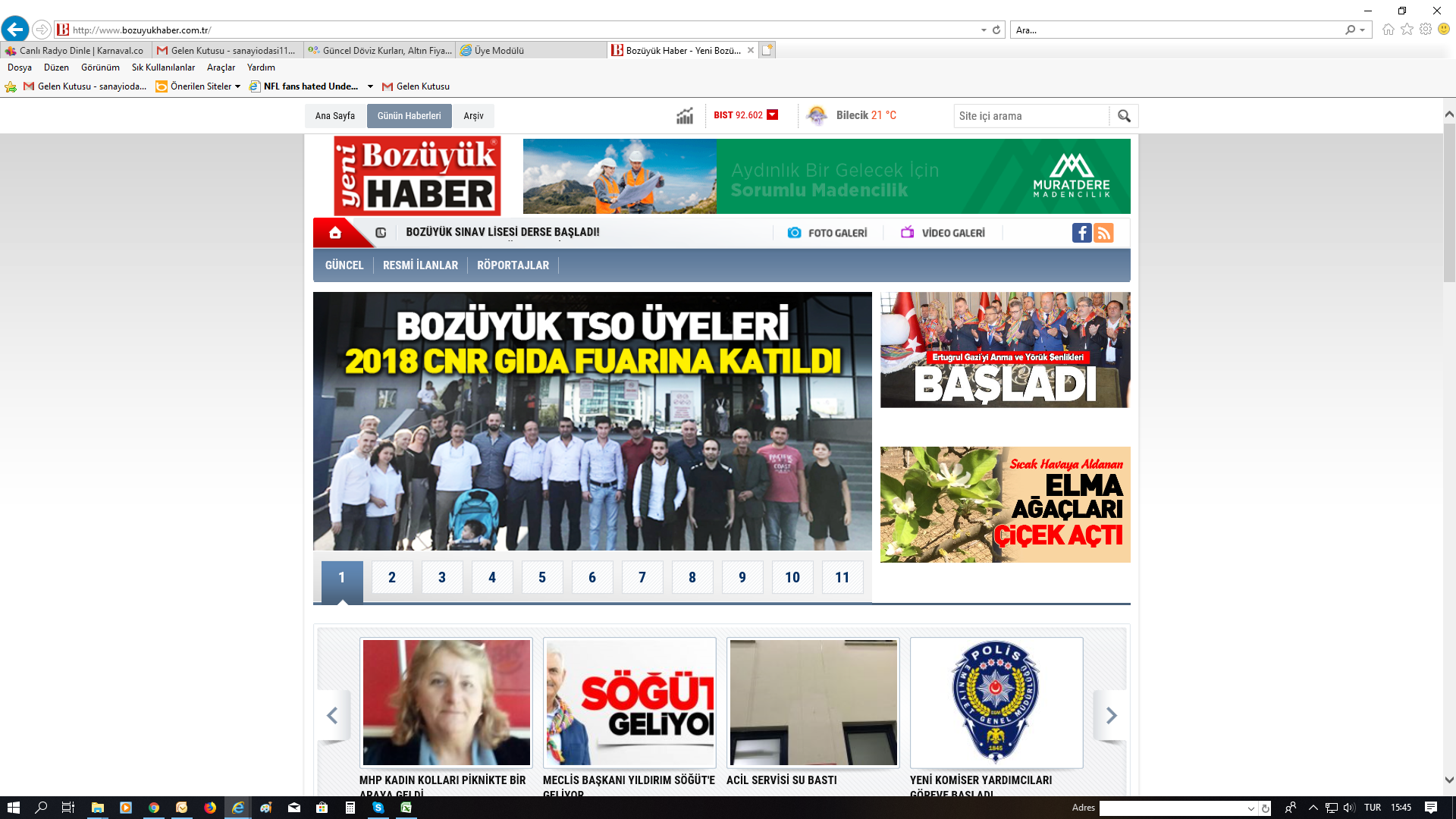Open the FOTO GALERİ camera link

827,233
